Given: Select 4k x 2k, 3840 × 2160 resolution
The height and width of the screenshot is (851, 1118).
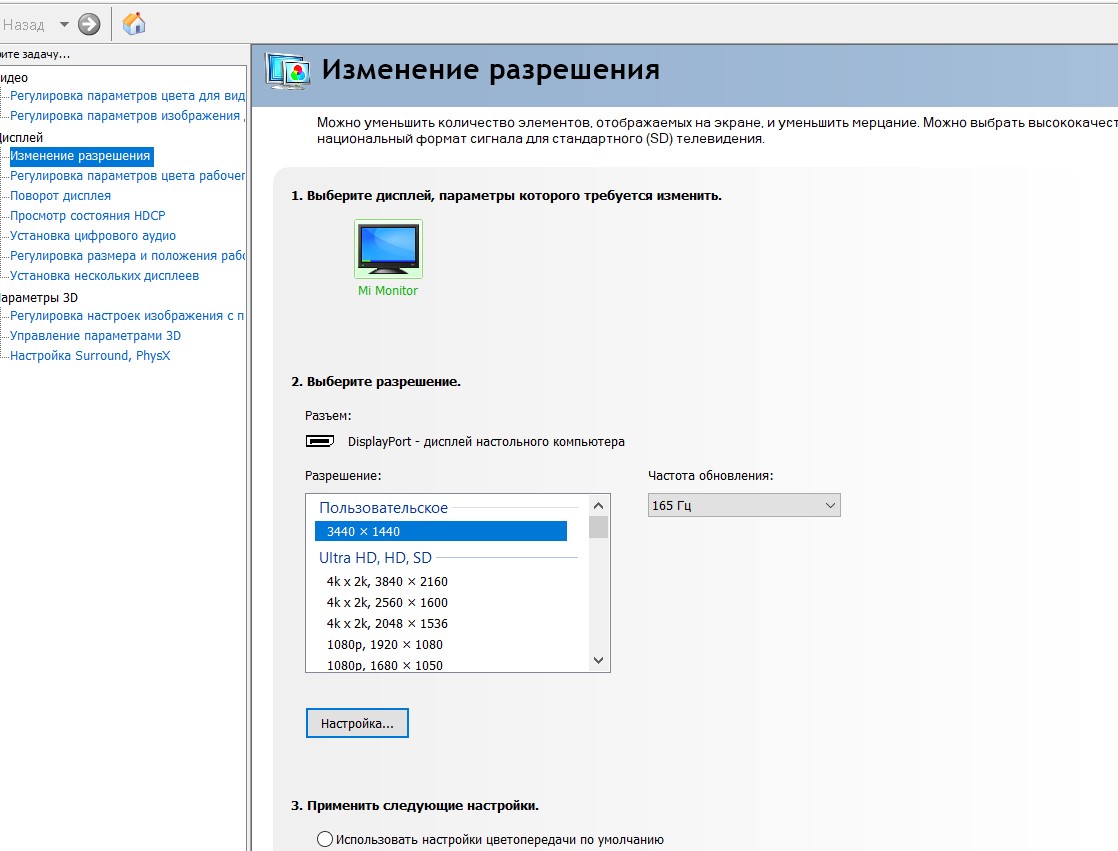Looking at the screenshot, I should click(387, 582).
